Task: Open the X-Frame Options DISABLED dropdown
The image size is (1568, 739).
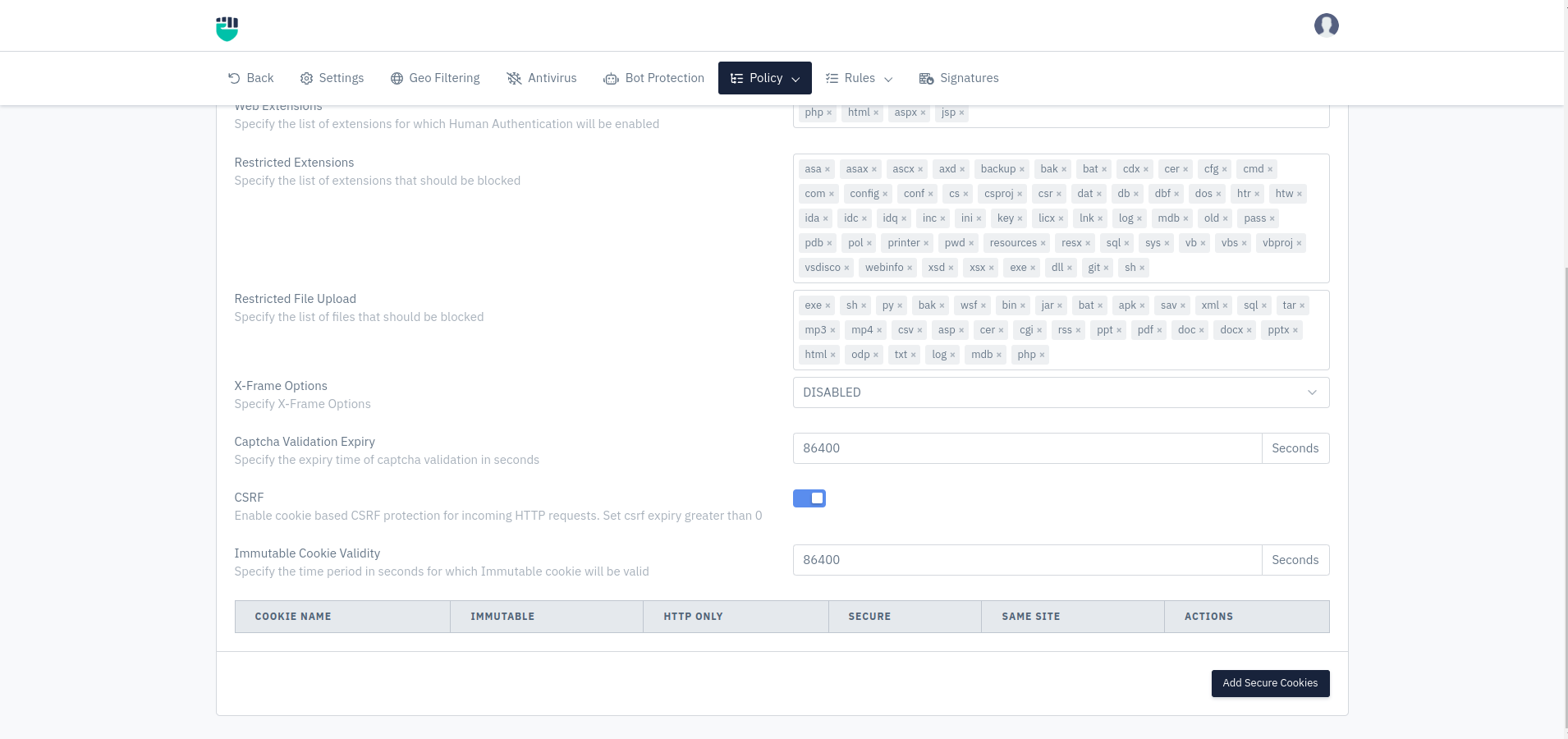Action: pos(1061,392)
